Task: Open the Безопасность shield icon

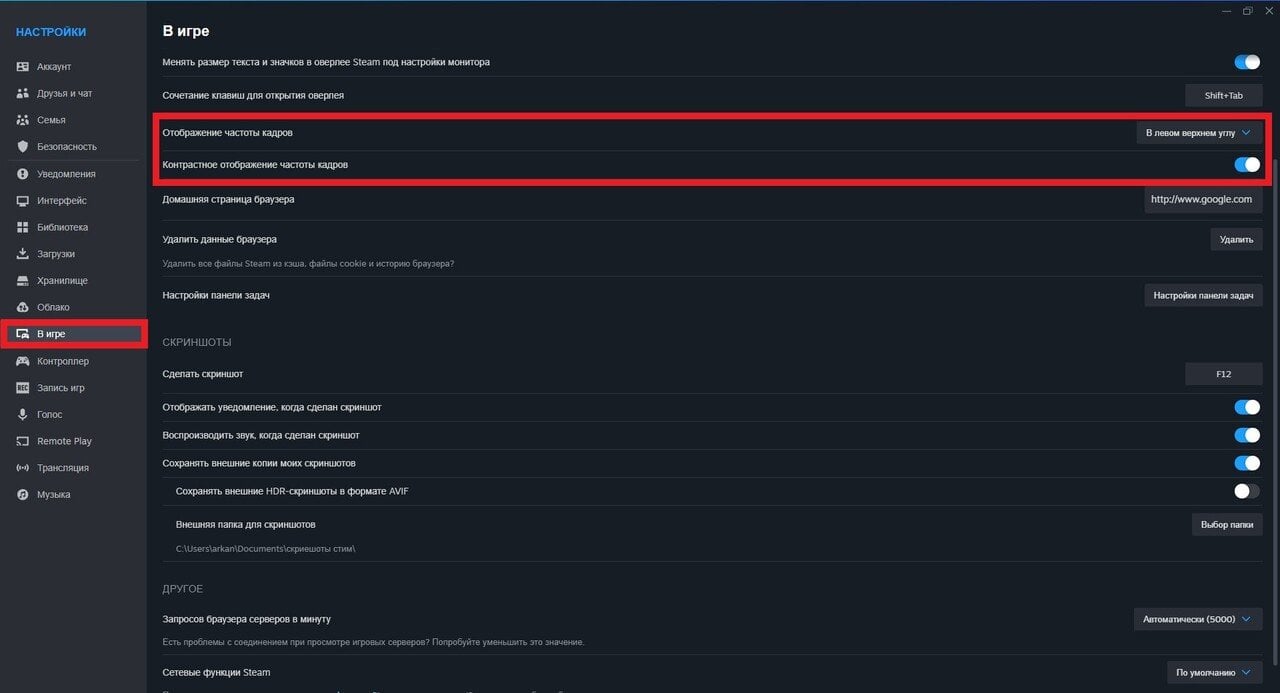Action: pyautogui.click(x=22, y=147)
